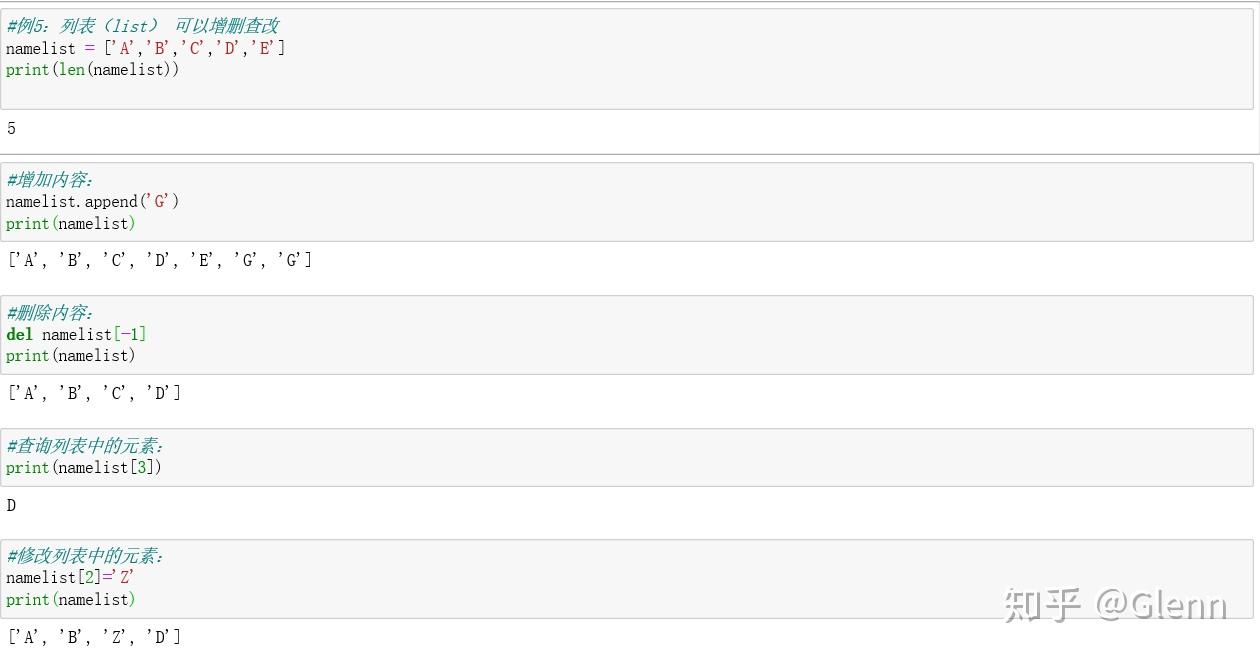Place cursor on the namelist = ['A','B','C','D','E'] line
The width and height of the screenshot is (1260, 655).
pyautogui.click(x=145, y=48)
